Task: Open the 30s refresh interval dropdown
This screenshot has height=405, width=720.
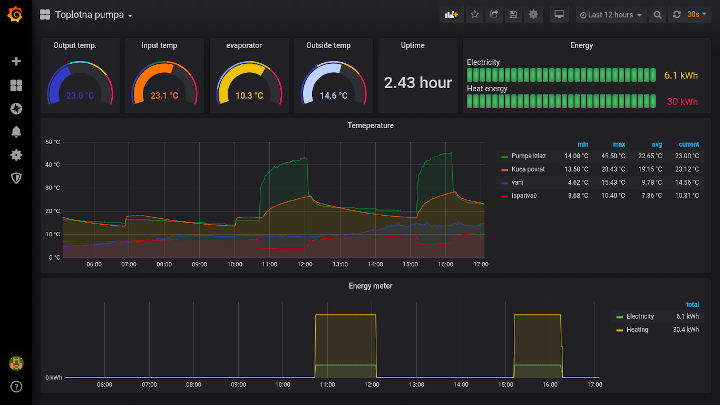Action: point(697,15)
